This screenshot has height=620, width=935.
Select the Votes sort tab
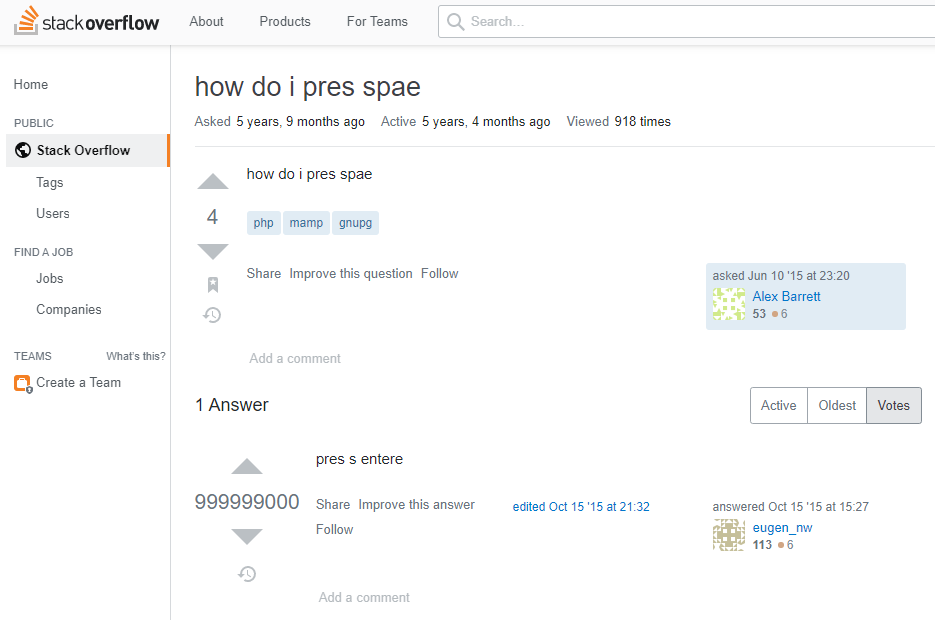[893, 405]
